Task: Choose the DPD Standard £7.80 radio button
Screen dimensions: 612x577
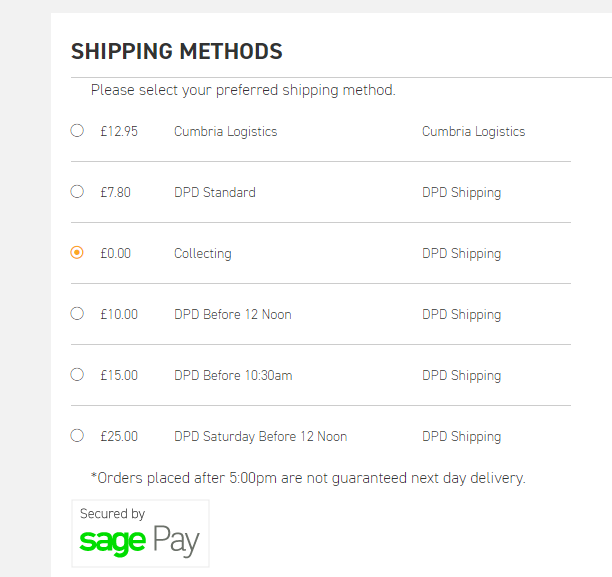Action: 77,191
